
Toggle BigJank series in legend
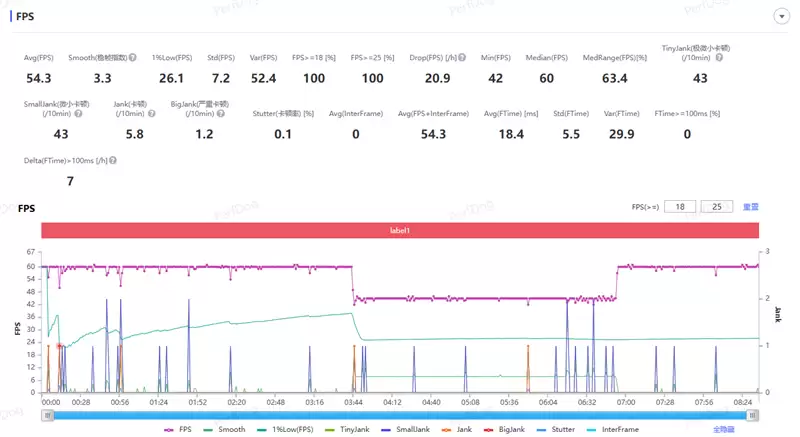click(x=506, y=429)
